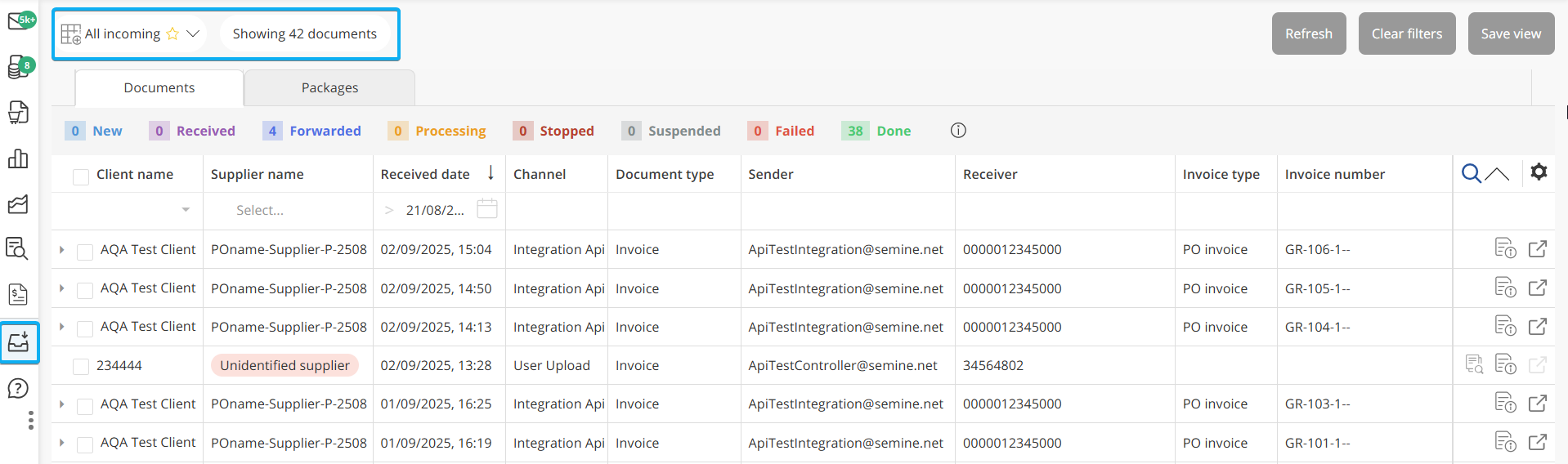Image resolution: width=1568 pixels, height=464 pixels.
Task: Open the bar chart icon in sidebar
Action: point(18,158)
